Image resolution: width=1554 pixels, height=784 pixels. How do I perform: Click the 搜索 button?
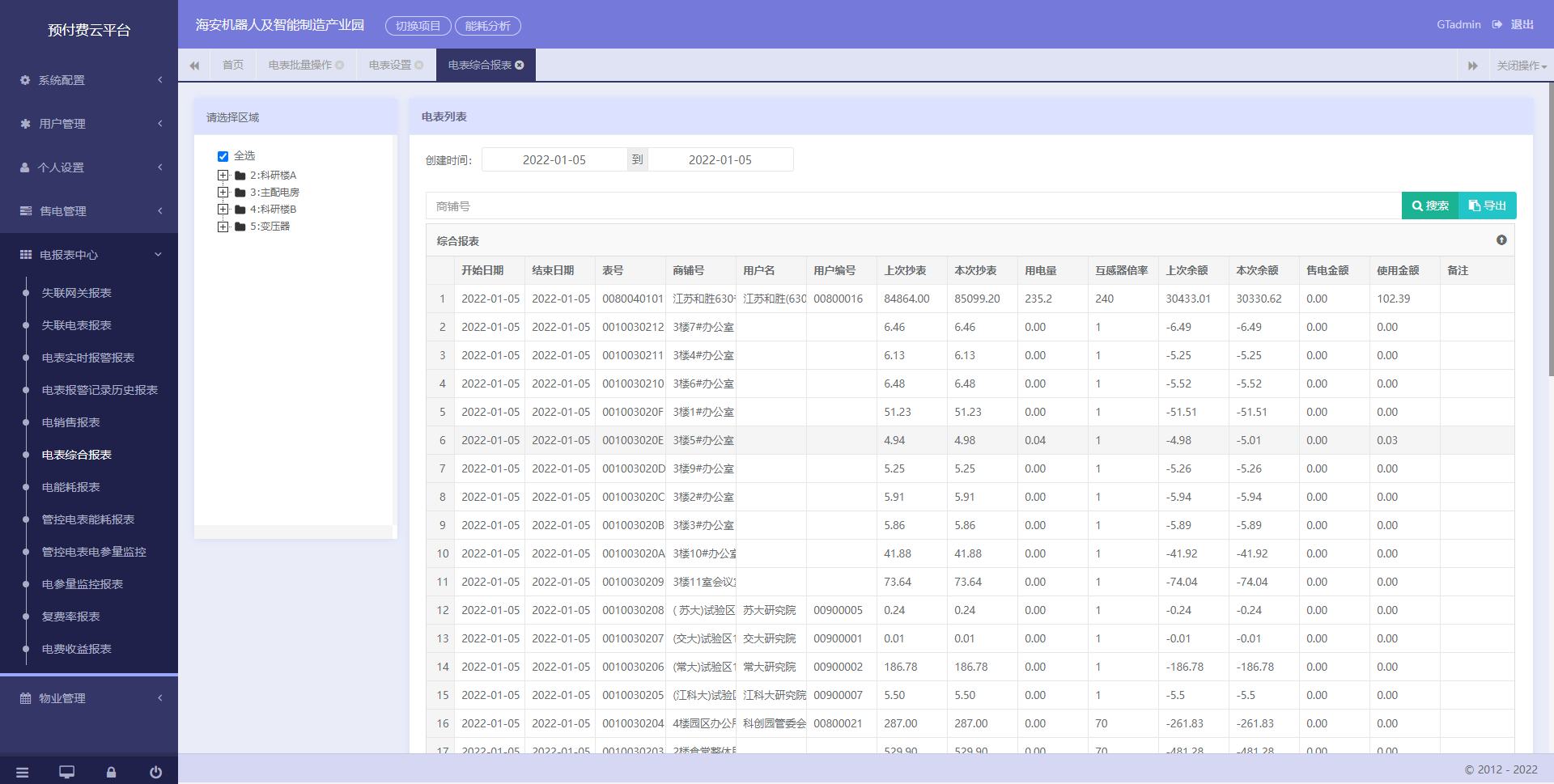click(1430, 206)
